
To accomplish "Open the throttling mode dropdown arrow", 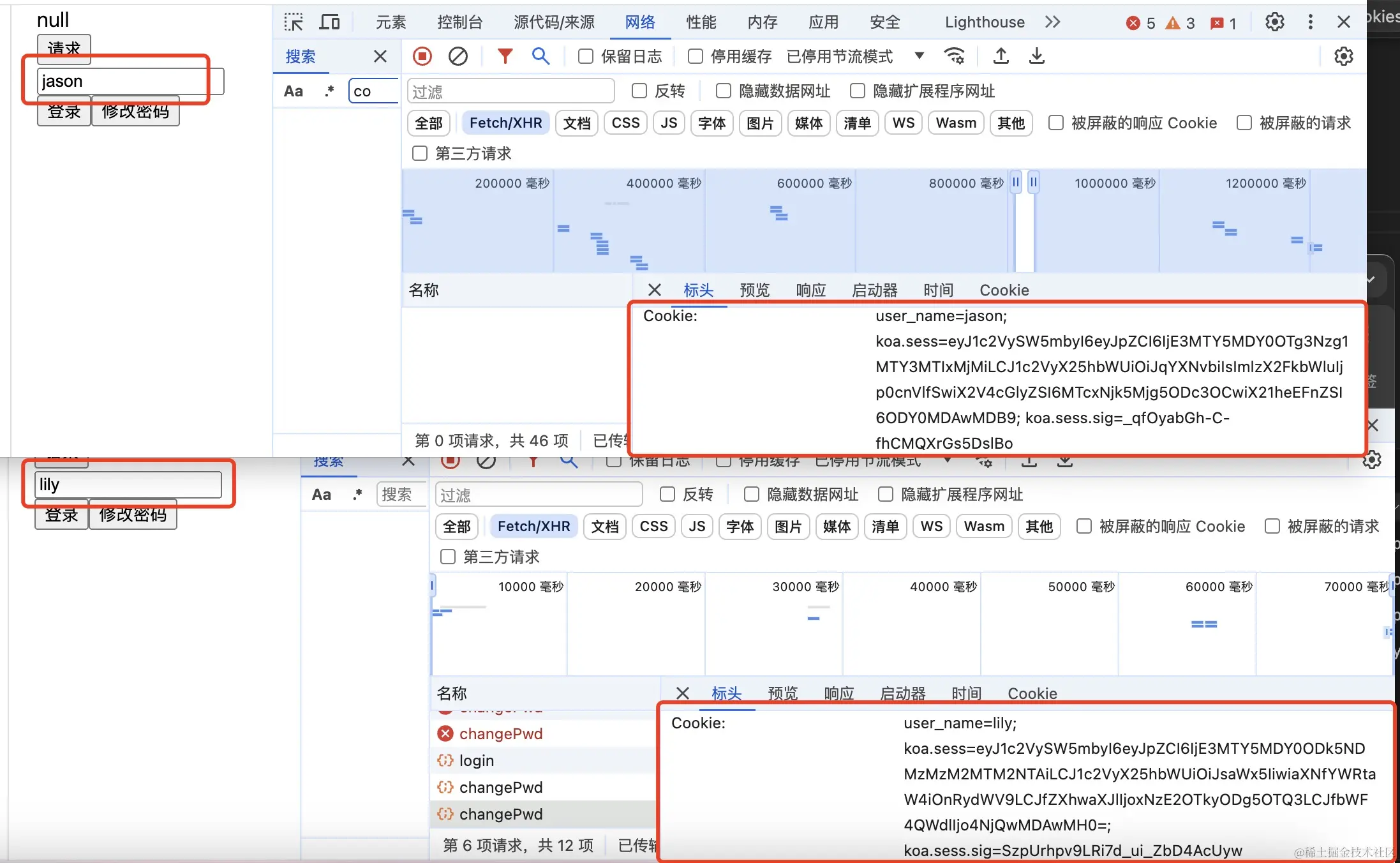I will [x=919, y=56].
